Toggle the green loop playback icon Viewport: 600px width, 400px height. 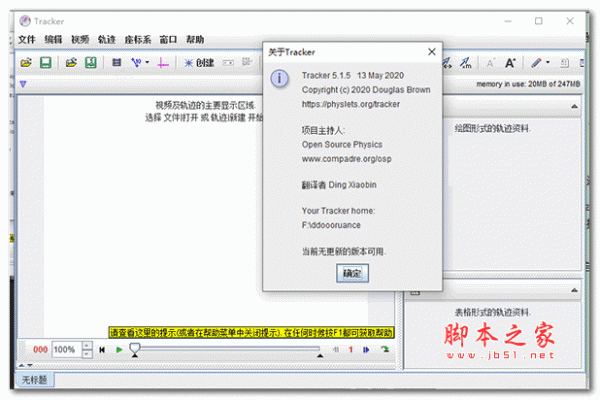coord(385,349)
